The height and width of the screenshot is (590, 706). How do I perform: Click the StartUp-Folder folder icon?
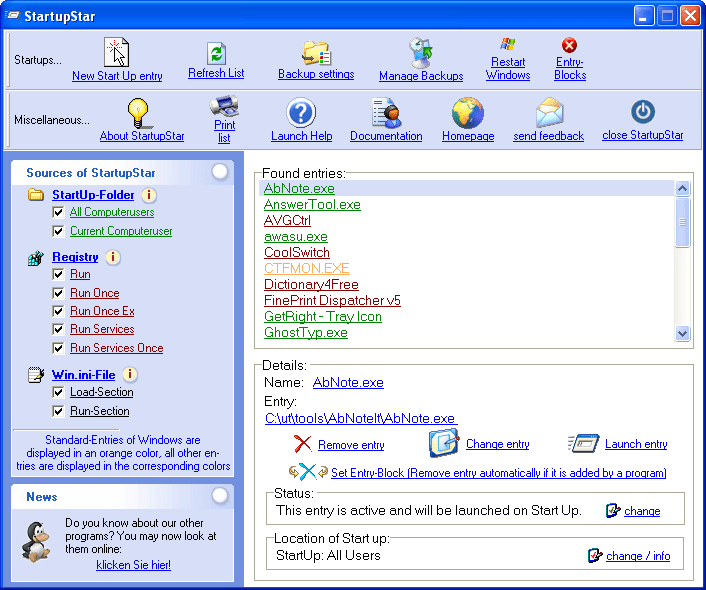pos(36,195)
